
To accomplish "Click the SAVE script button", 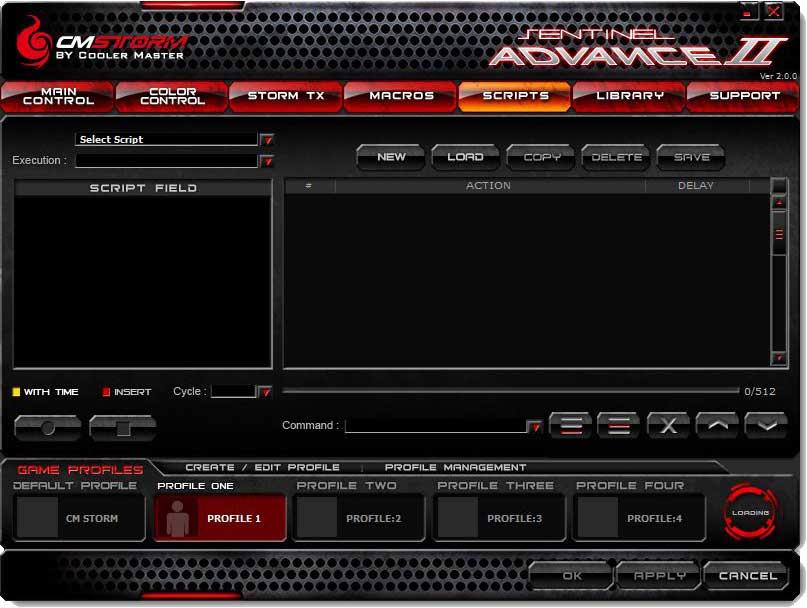I will [x=691, y=157].
